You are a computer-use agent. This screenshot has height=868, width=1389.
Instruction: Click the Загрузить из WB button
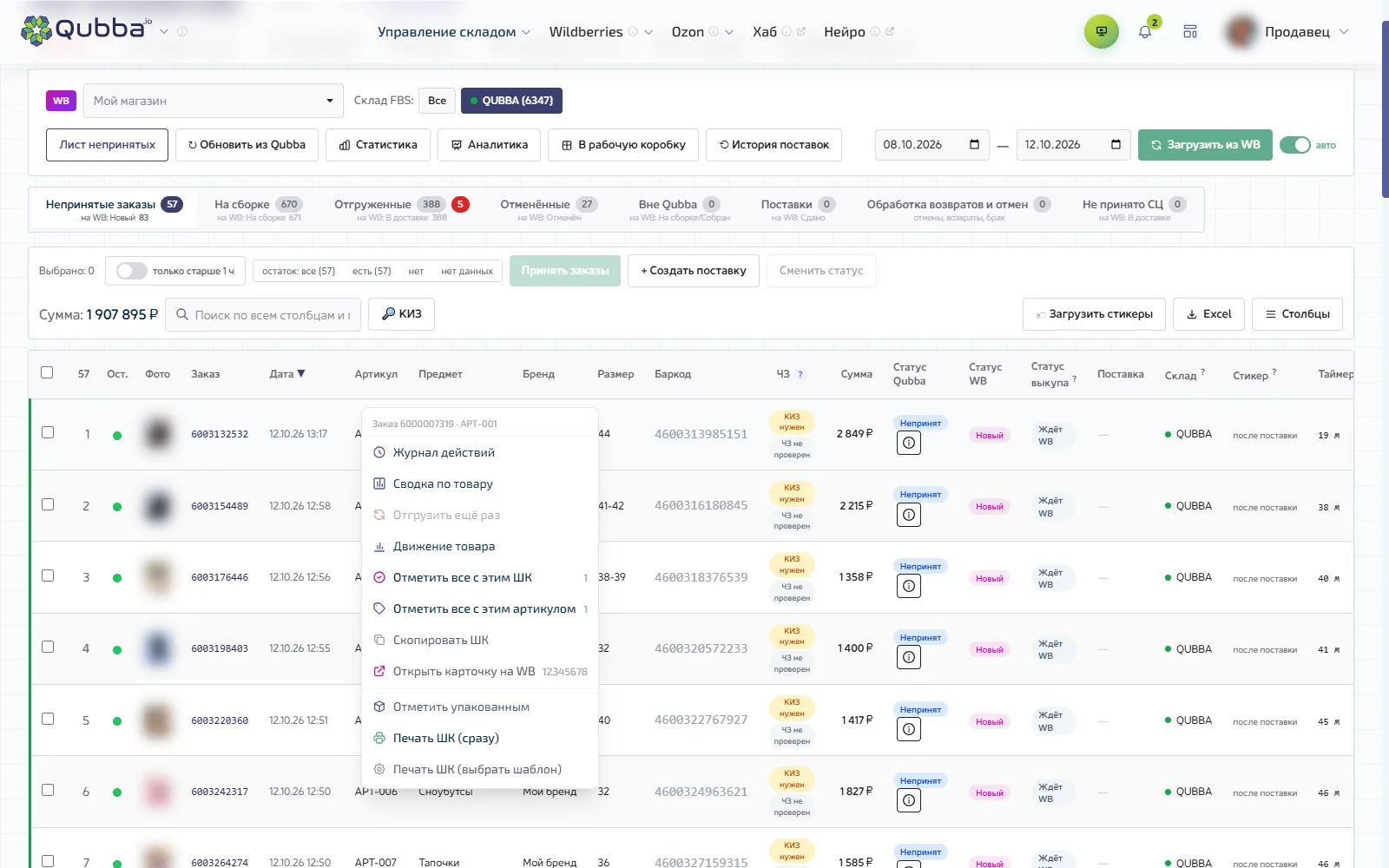(1205, 145)
